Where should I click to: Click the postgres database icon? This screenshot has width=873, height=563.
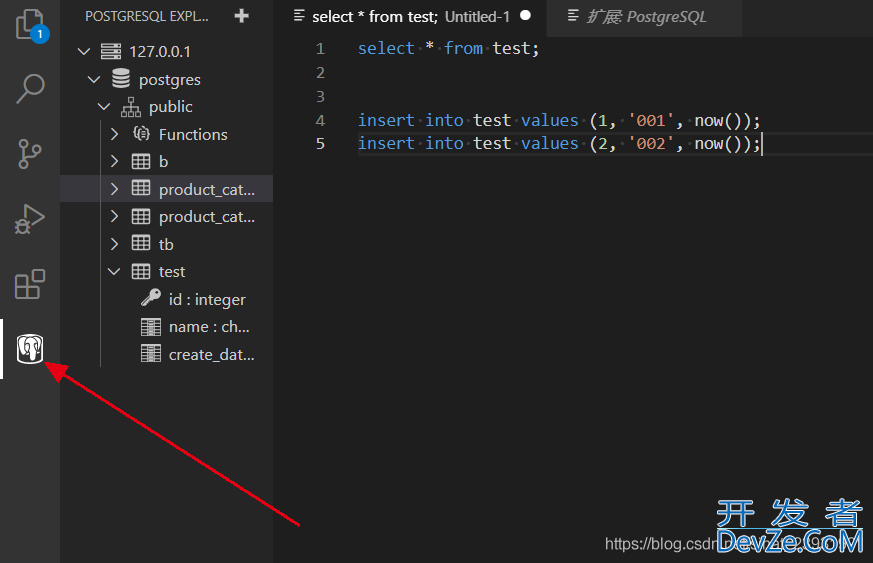tap(121, 79)
